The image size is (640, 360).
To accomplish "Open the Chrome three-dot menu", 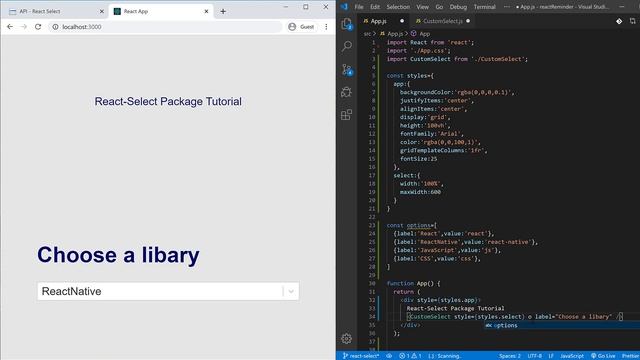I will pyautogui.click(x=326, y=27).
